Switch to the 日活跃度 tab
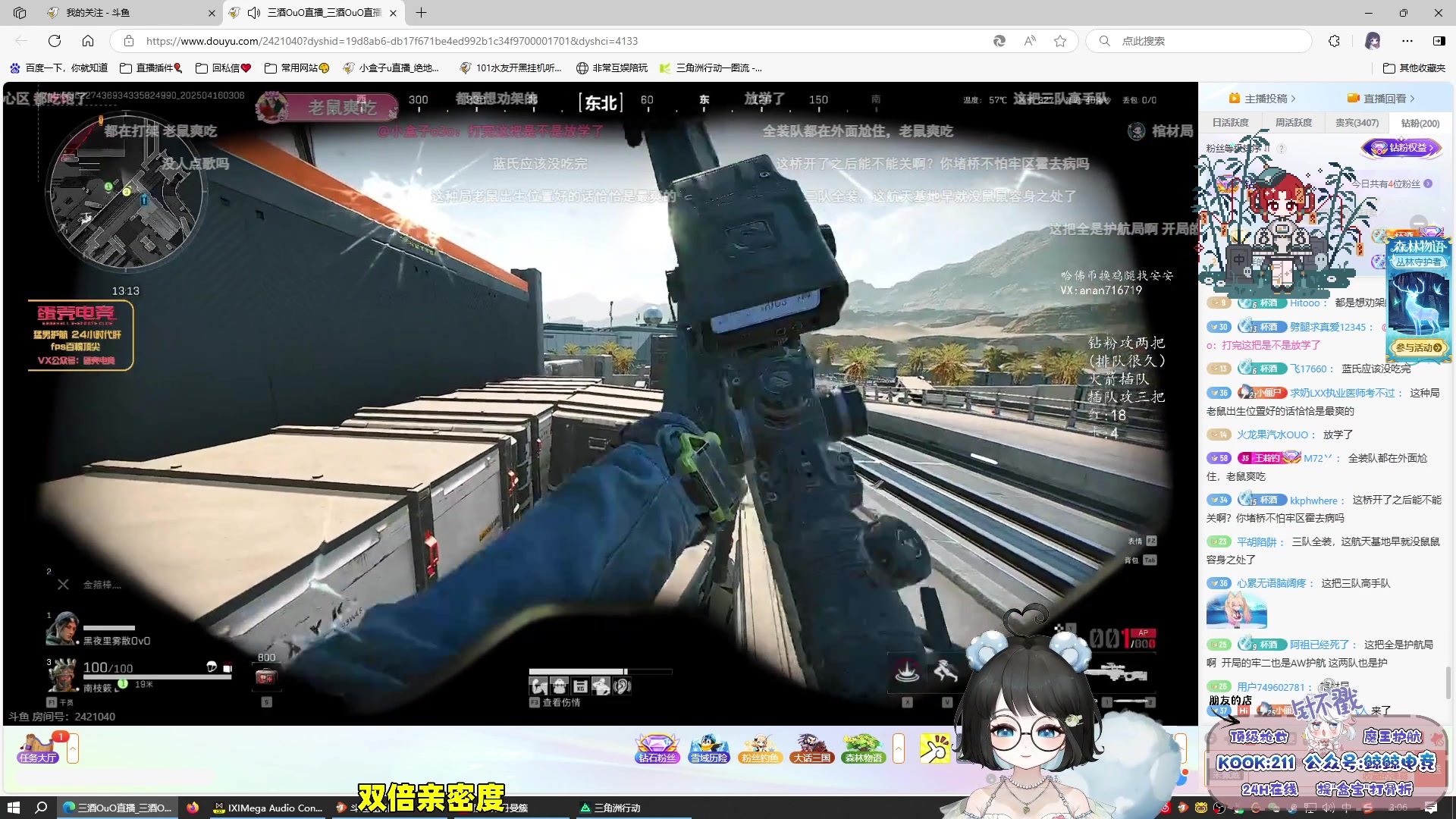 coord(1230,123)
